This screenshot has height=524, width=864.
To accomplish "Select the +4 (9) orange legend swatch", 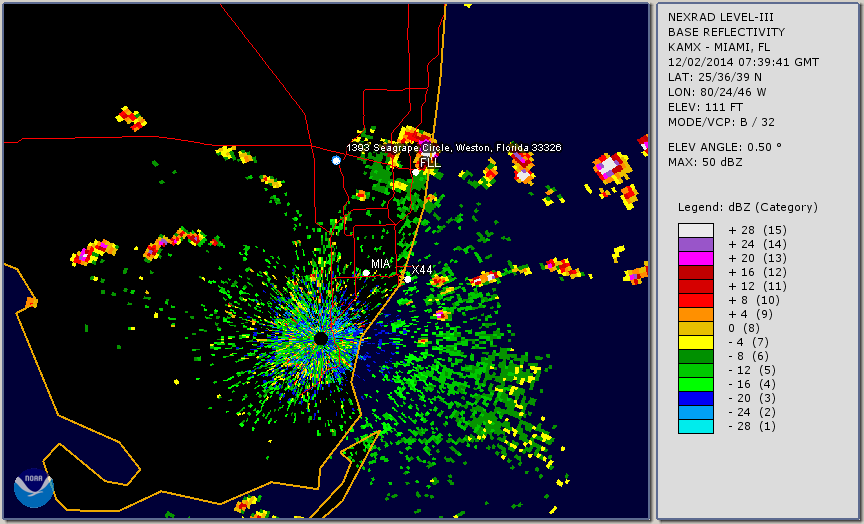I will [696, 315].
